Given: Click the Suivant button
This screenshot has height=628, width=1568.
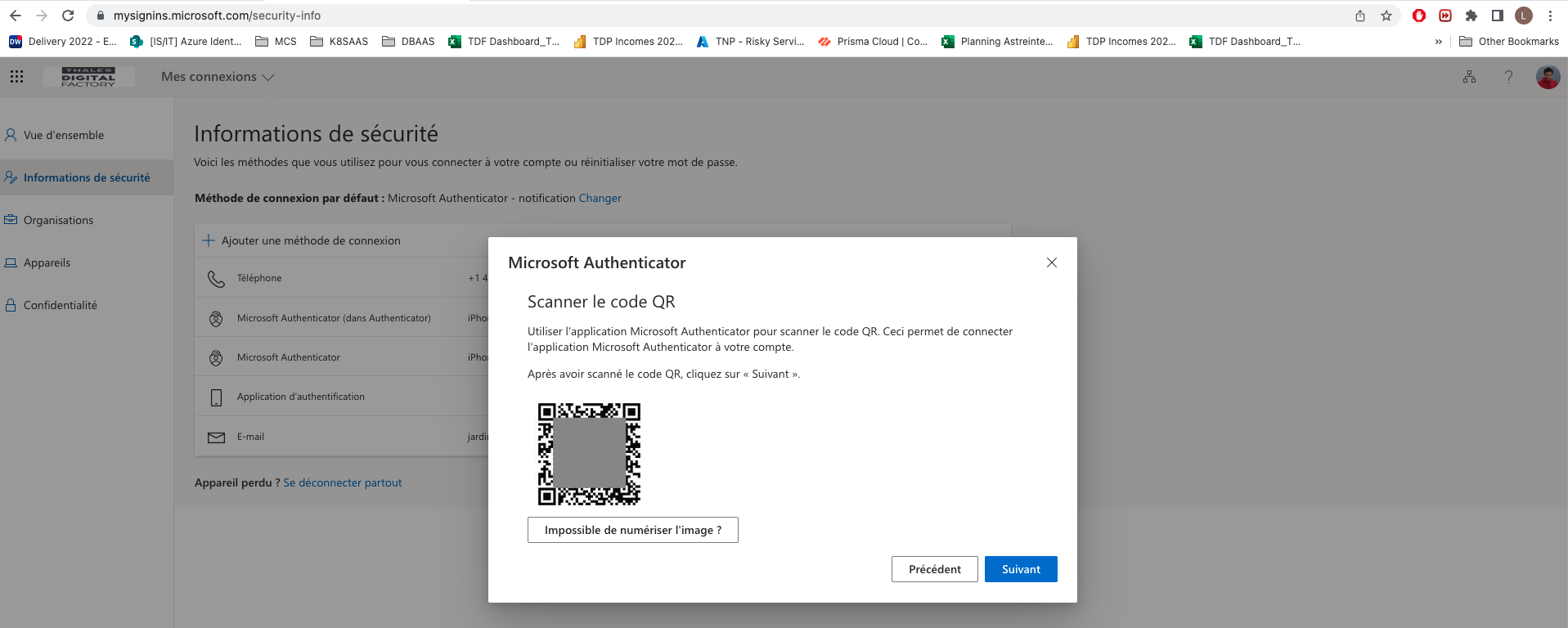Looking at the screenshot, I should click(1021, 569).
